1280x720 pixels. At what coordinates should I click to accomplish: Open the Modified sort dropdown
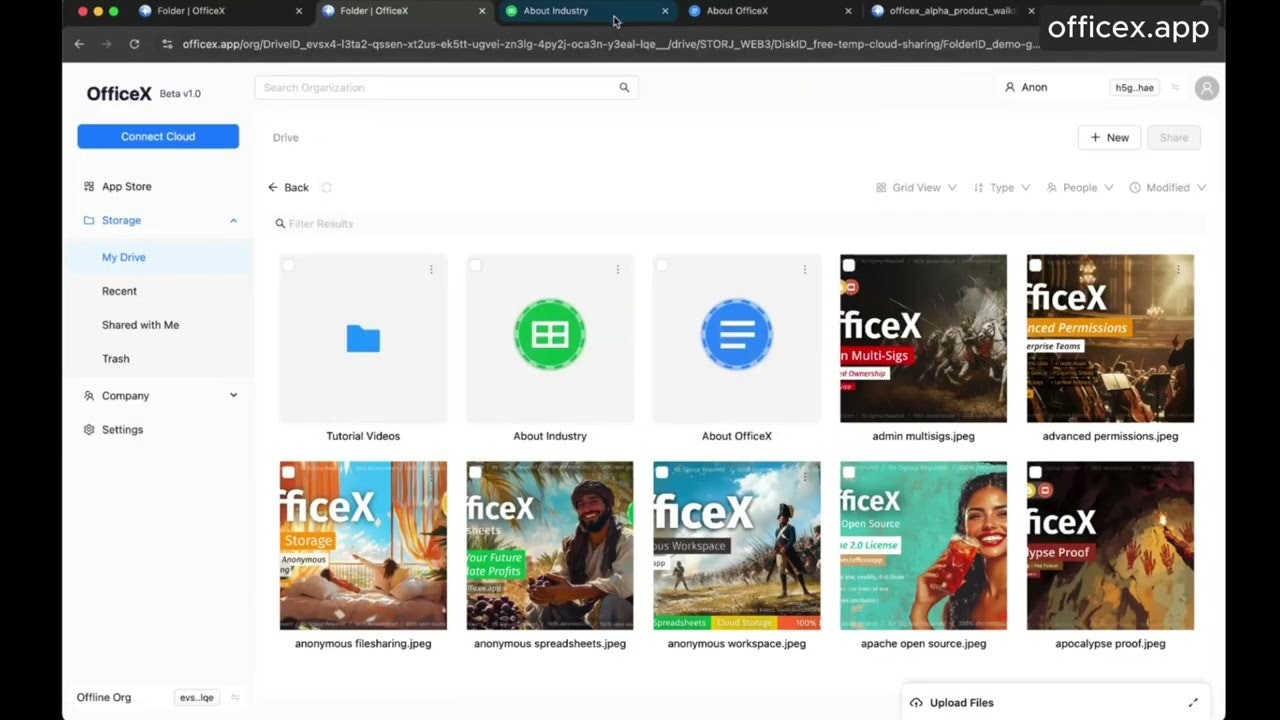(x=1167, y=187)
